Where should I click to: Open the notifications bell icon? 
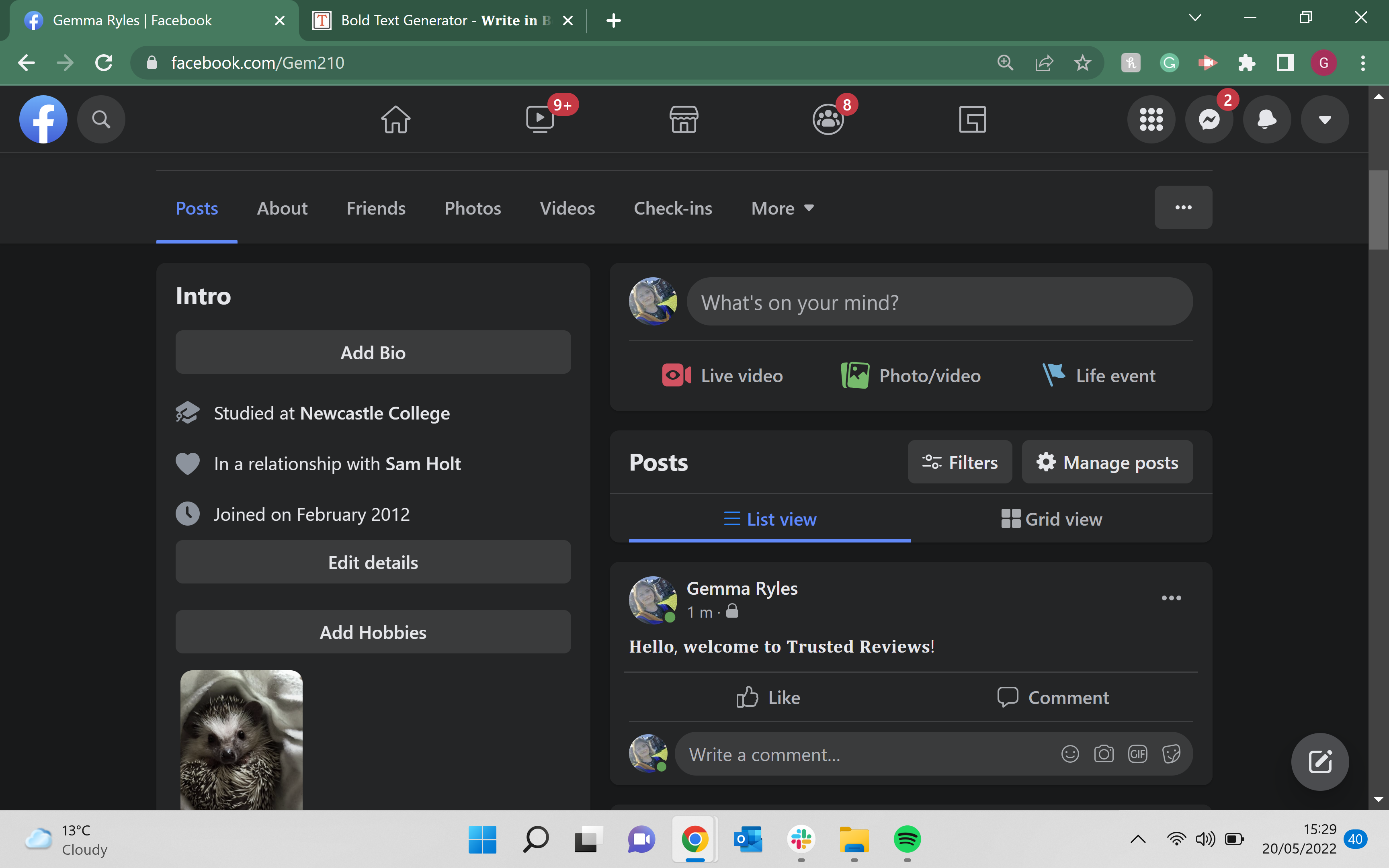(1267, 119)
